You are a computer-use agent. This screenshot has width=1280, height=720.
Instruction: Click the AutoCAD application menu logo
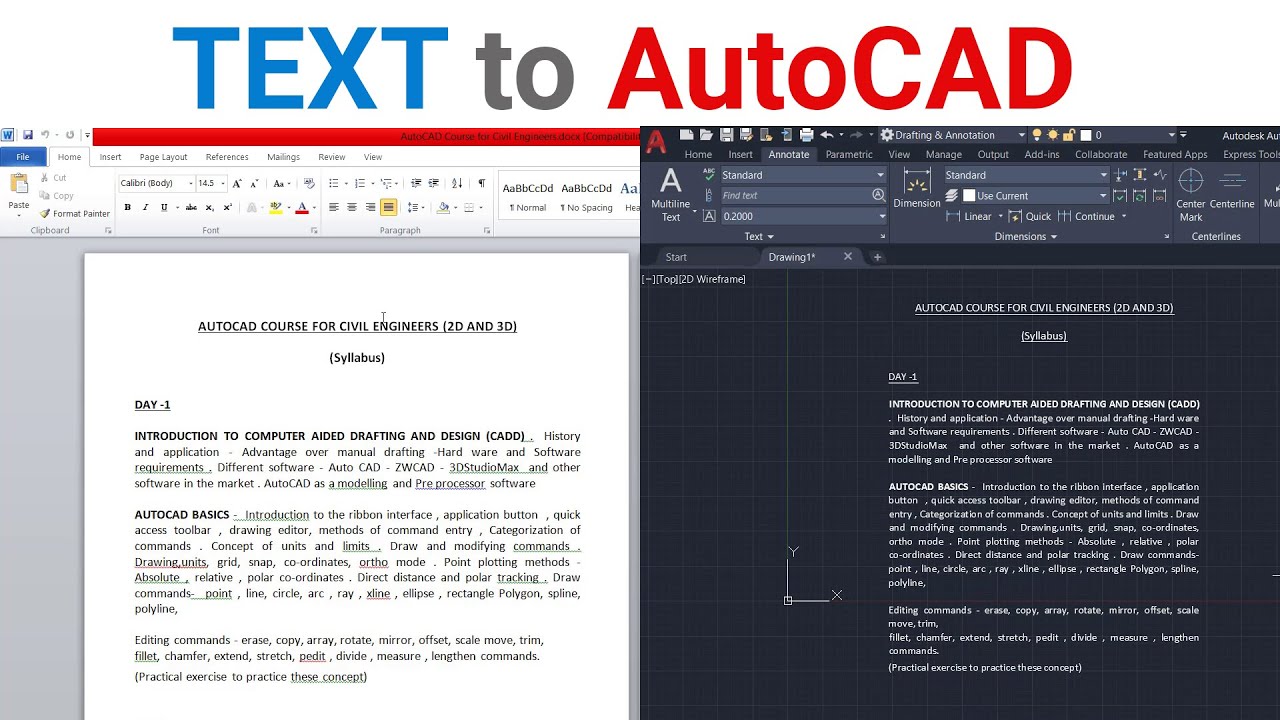tap(656, 142)
